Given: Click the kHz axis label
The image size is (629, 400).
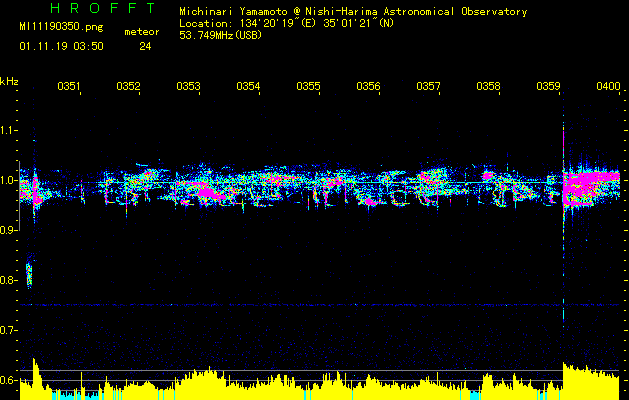Looking at the screenshot, I should (9, 81).
